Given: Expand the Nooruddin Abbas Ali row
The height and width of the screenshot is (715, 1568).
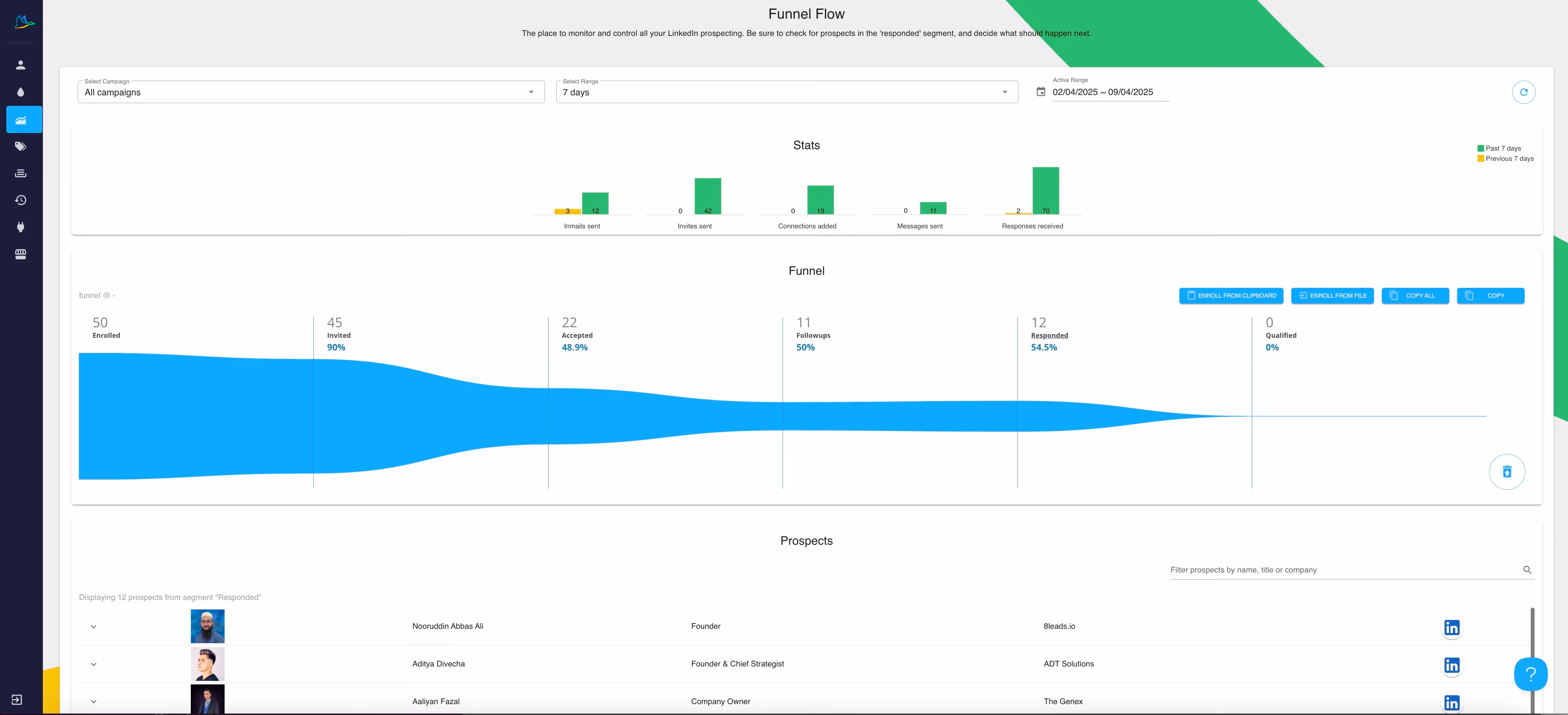Looking at the screenshot, I should point(94,626).
